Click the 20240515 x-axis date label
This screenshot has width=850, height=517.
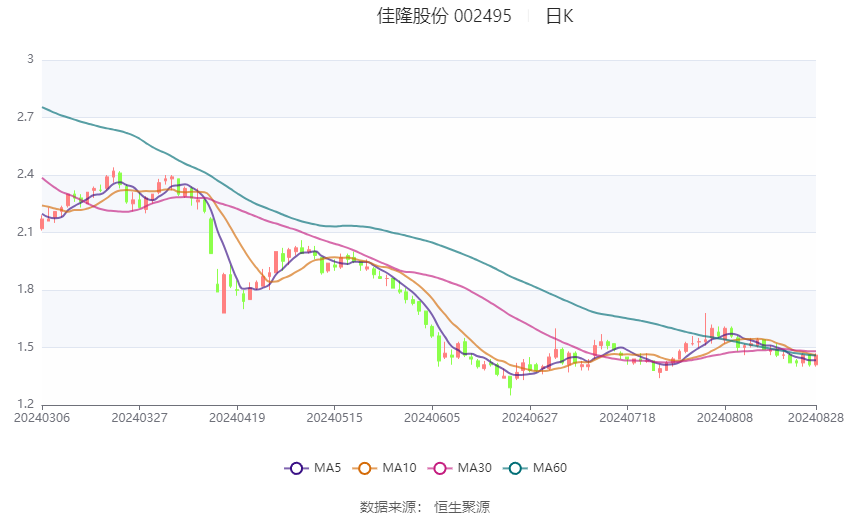tap(334, 418)
